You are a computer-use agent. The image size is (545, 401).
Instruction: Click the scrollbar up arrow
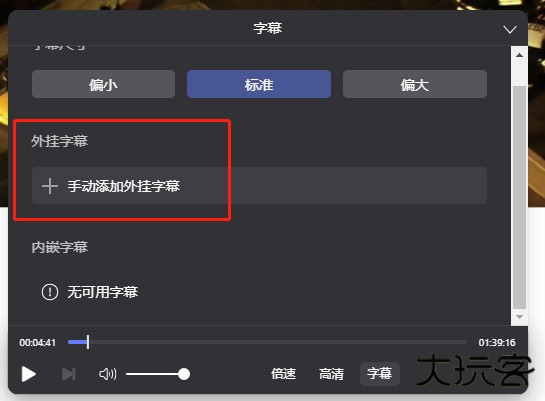(519, 55)
